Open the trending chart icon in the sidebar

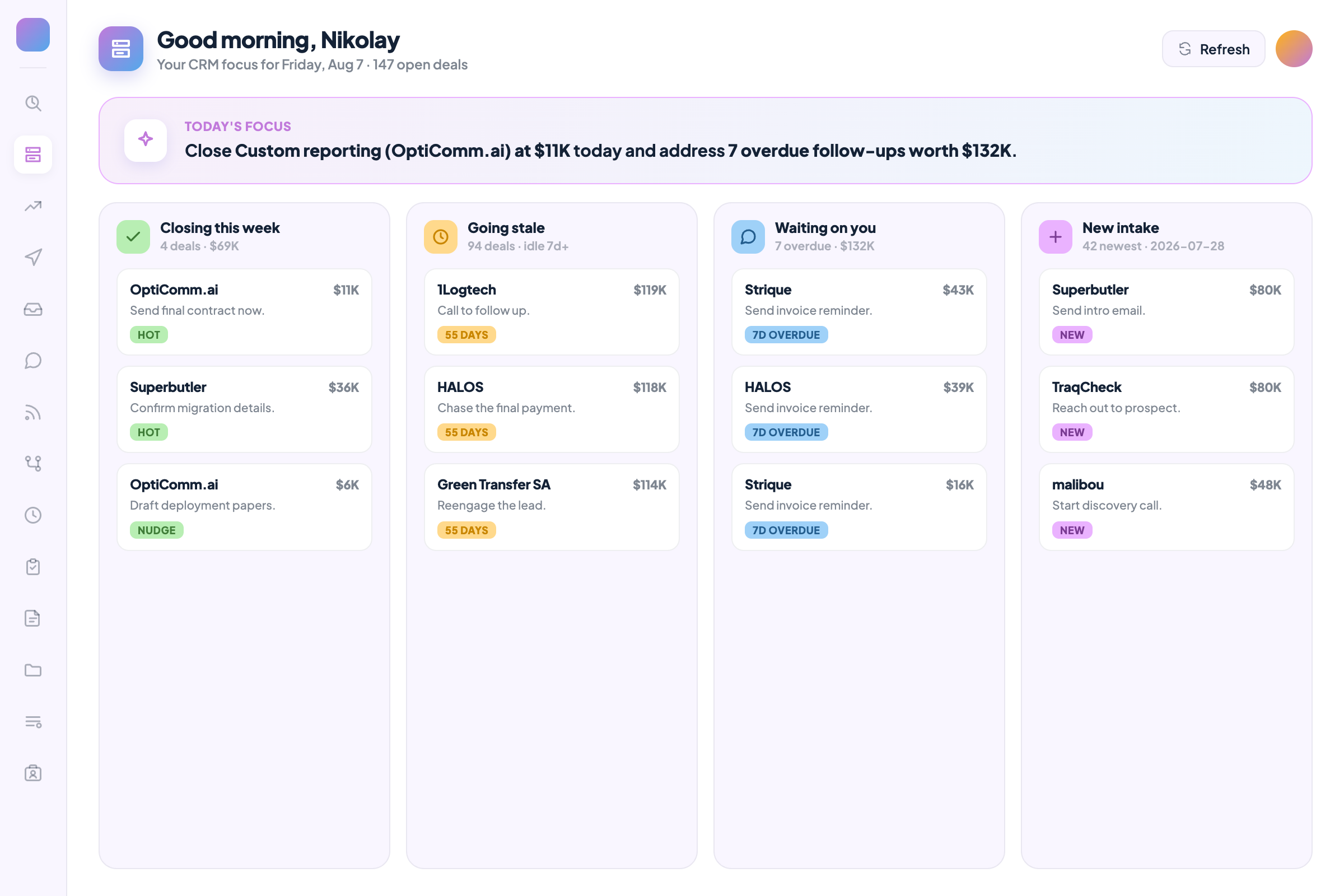point(33,206)
